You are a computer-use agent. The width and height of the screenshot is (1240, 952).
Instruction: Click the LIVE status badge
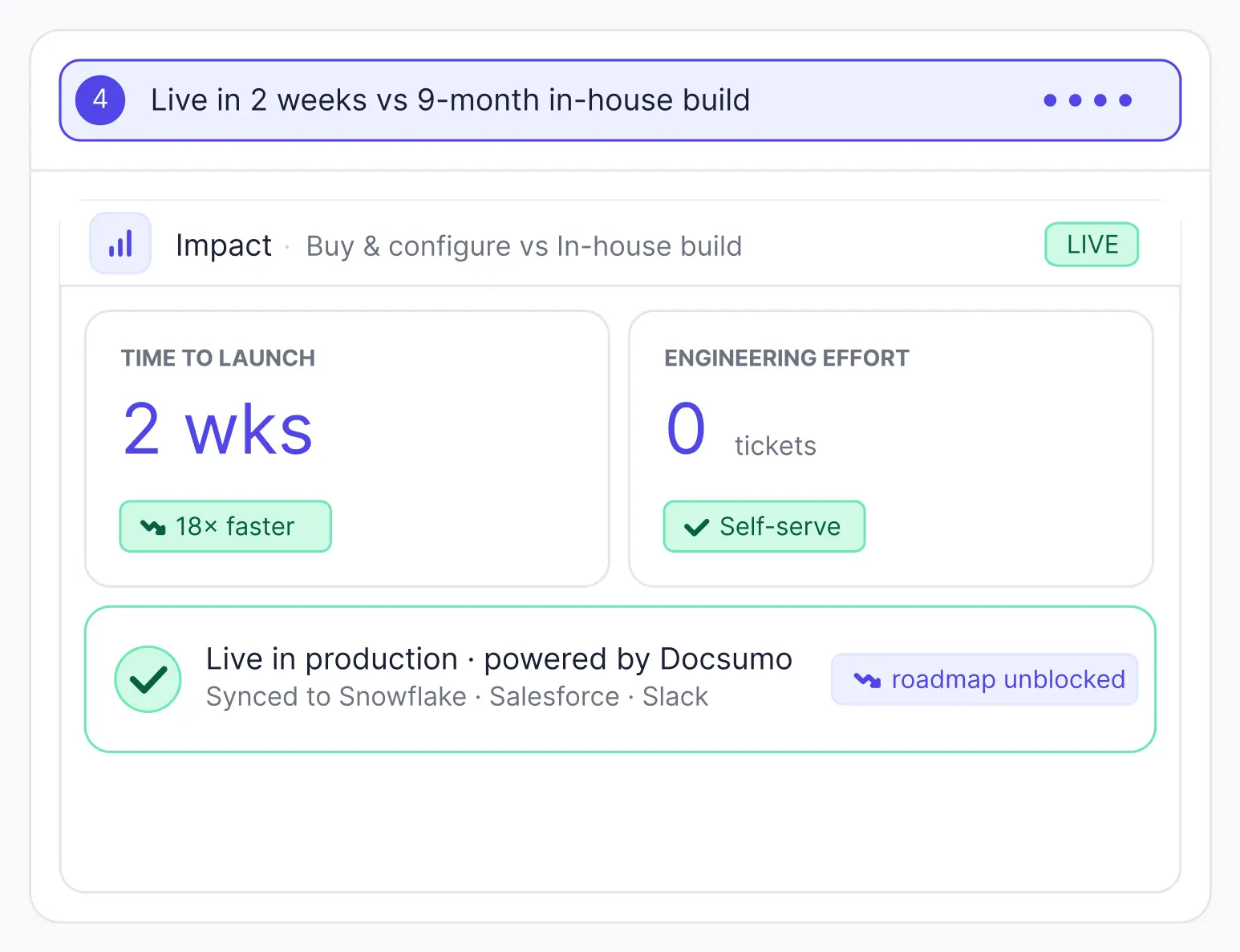[x=1092, y=245]
